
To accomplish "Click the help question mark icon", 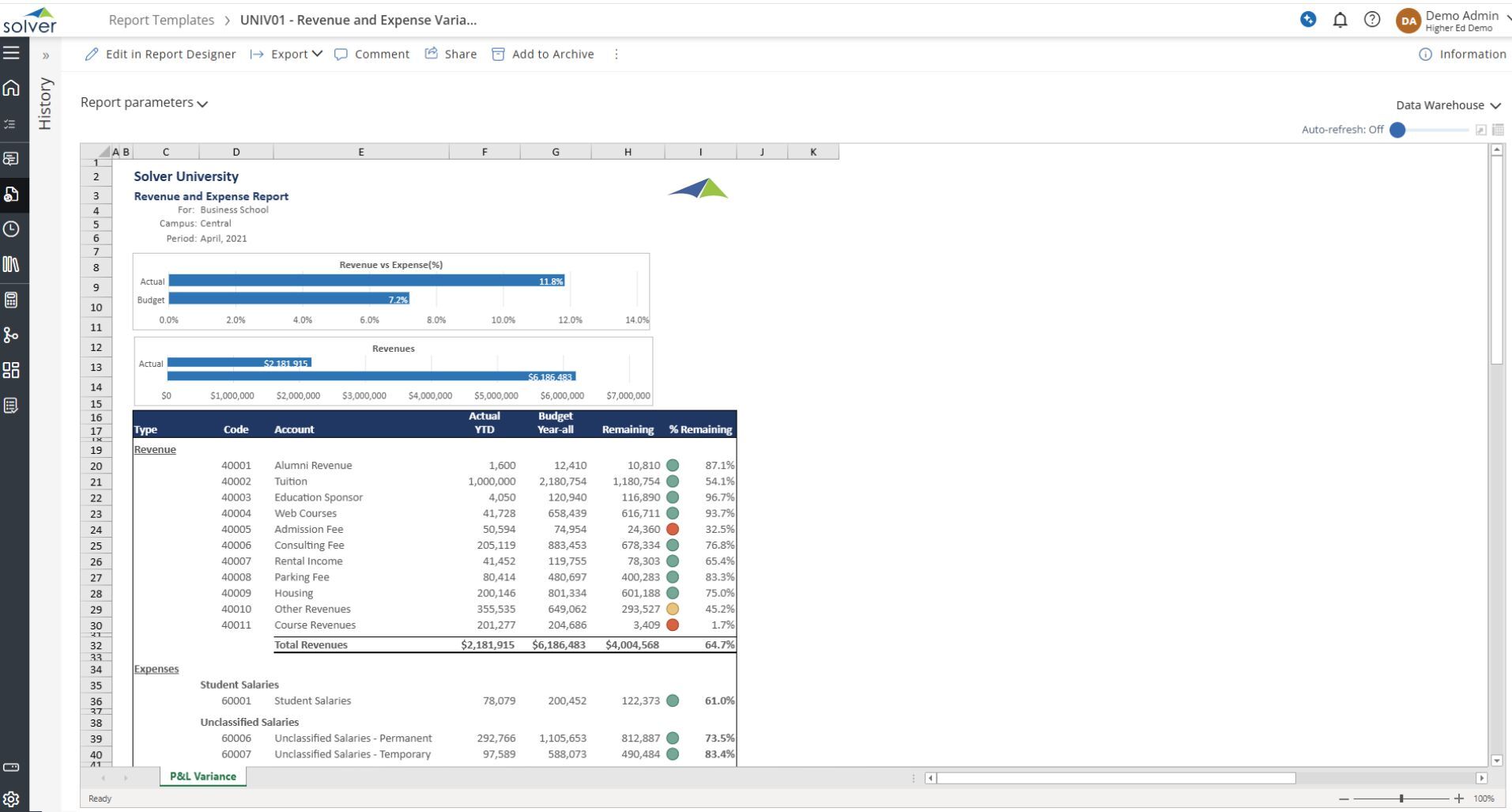I will (x=1372, y=21).
